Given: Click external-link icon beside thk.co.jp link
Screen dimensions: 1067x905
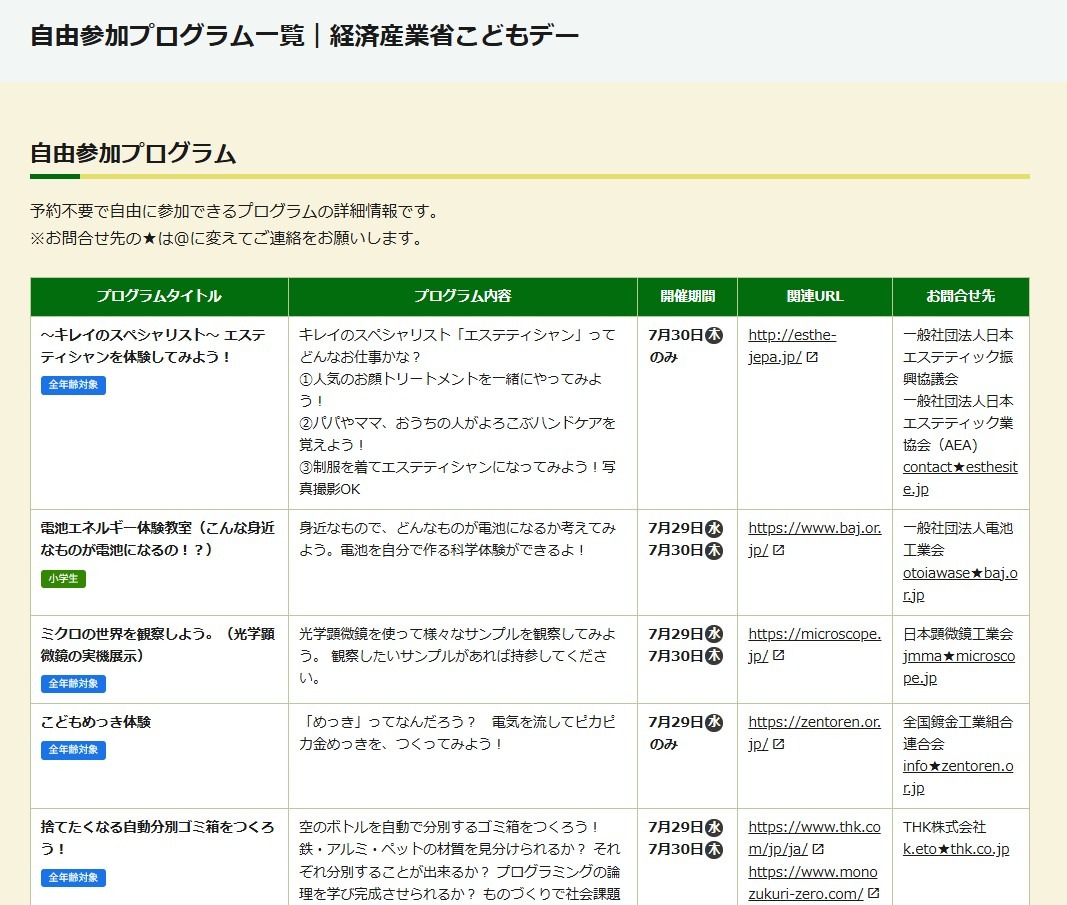Looking at the screenshot, I should (x=818, y=849).
